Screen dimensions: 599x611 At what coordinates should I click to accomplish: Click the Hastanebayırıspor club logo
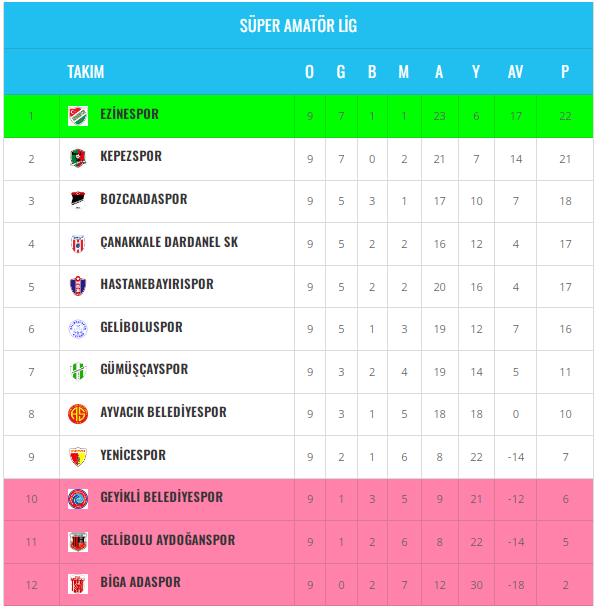pos(78,286)
